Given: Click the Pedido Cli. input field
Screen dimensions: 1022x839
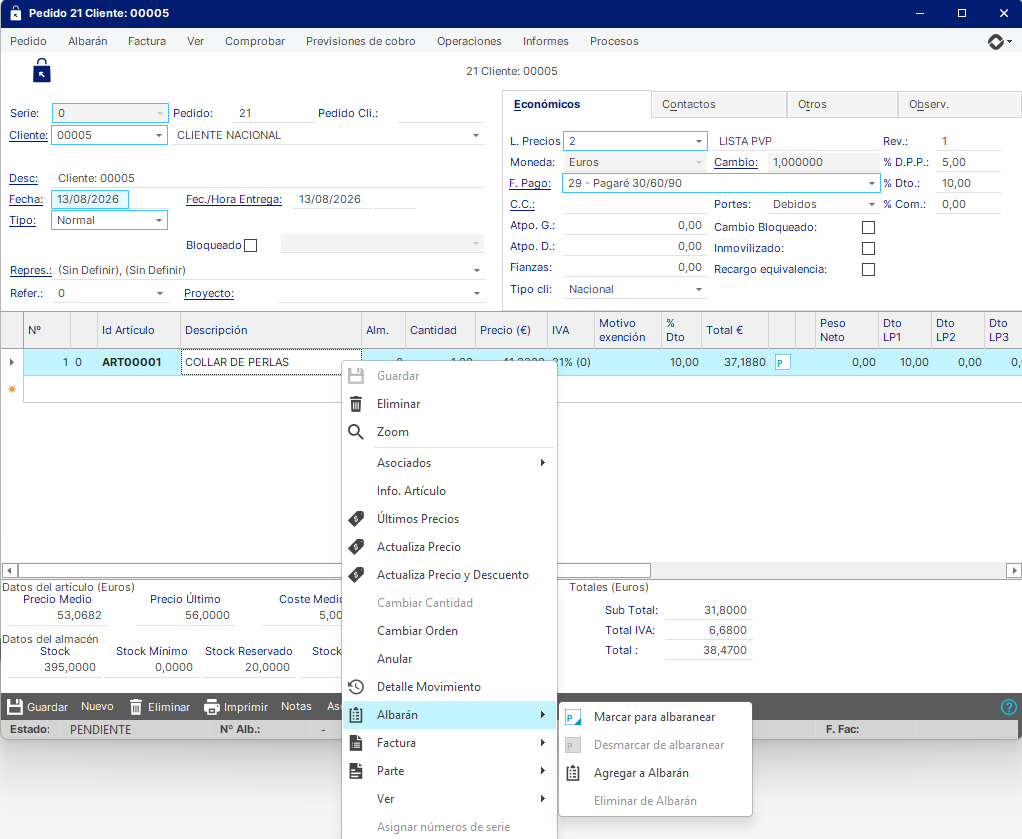Looking at the screenshot, I should (x=441, y=113).
